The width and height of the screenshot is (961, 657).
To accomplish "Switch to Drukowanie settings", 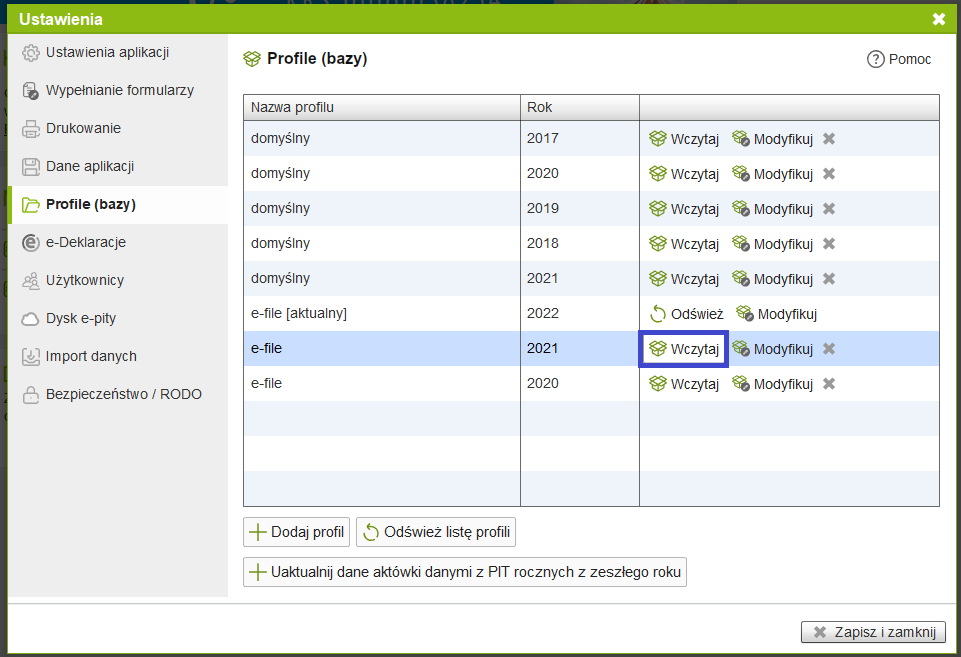I will coord(83,128).
